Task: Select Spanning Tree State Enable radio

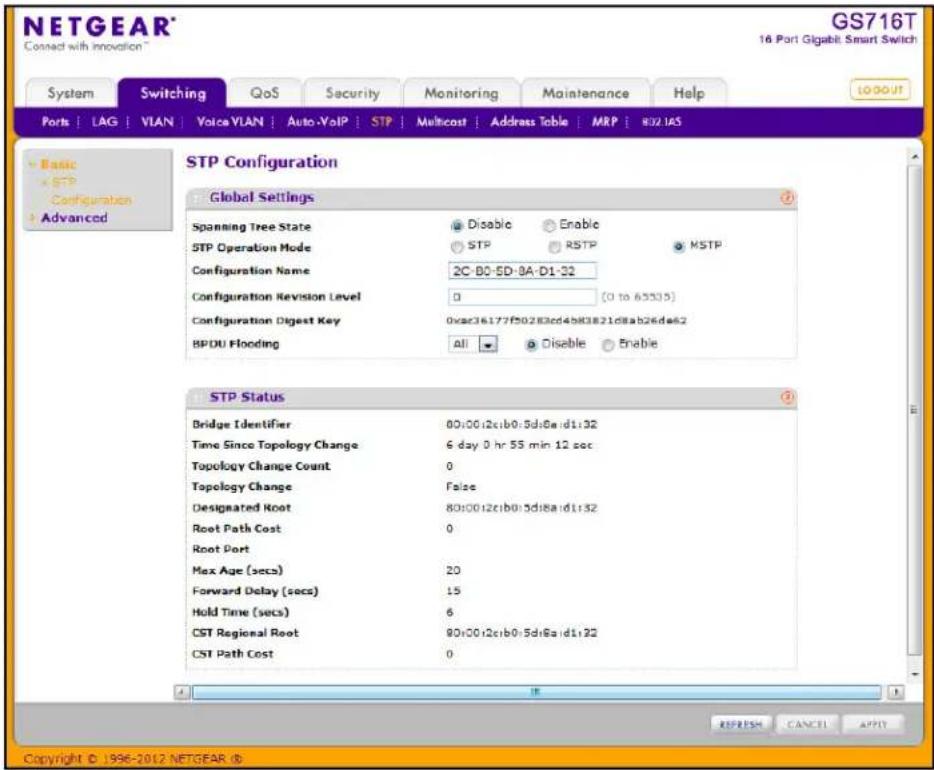Action: (x=549, y=226)
